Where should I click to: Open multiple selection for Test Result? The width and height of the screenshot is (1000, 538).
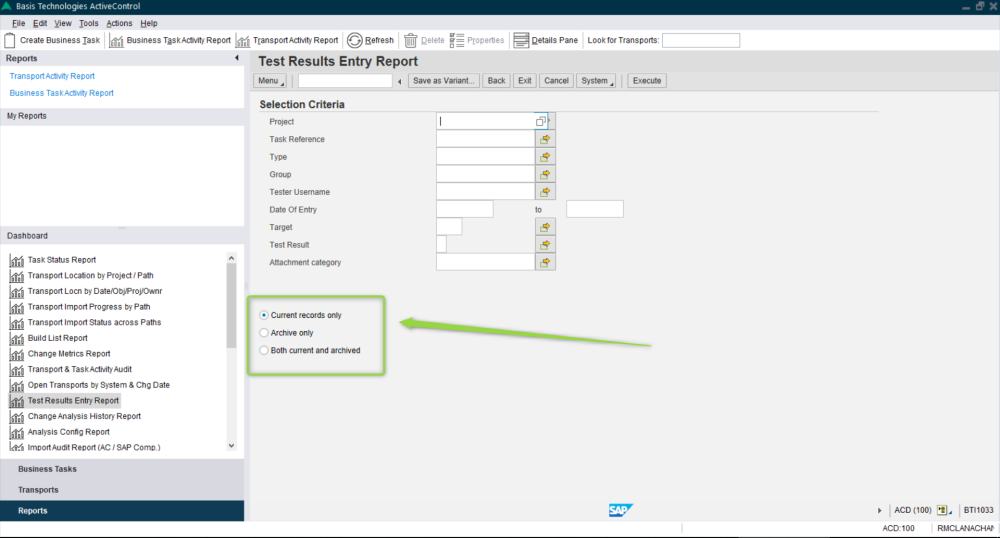[545, 245]
